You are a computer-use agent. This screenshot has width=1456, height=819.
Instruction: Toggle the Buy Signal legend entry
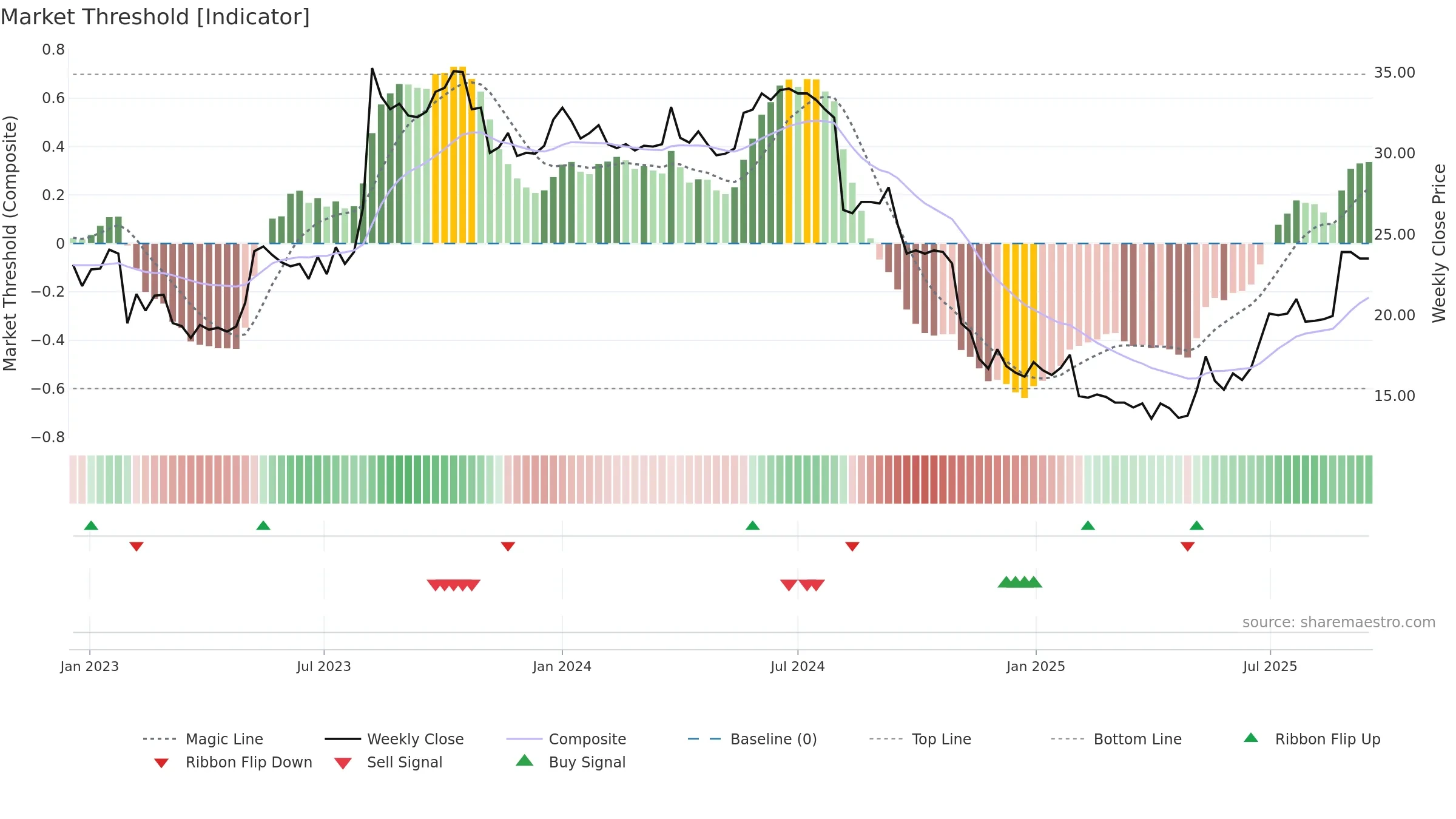coord(570,762)
